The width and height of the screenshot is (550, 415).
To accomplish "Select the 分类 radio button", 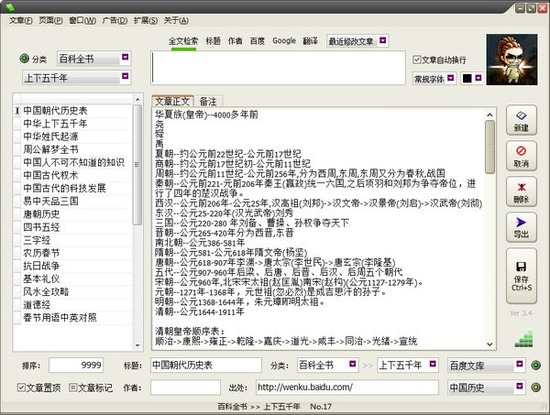I will coord(24,58).
